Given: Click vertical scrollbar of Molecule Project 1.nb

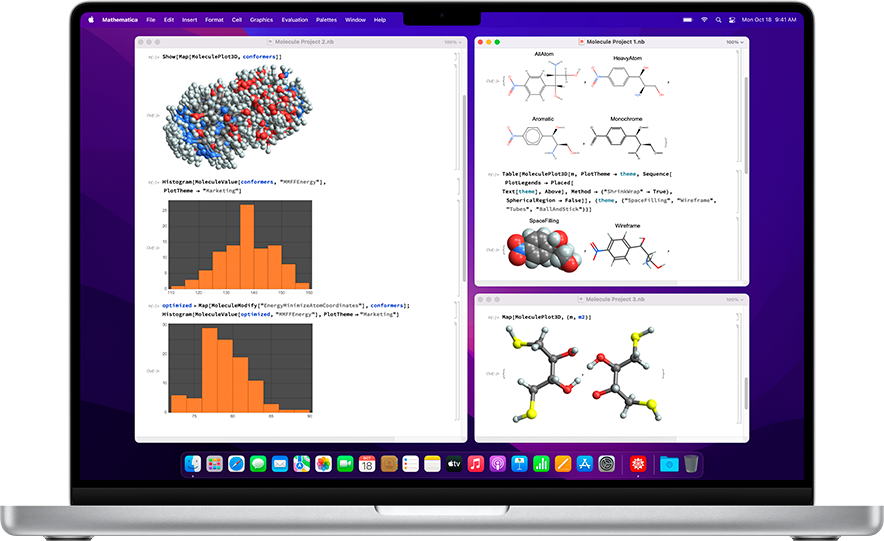Looking at the screenshot, I should pyautogui.click(x=746, y=124).
